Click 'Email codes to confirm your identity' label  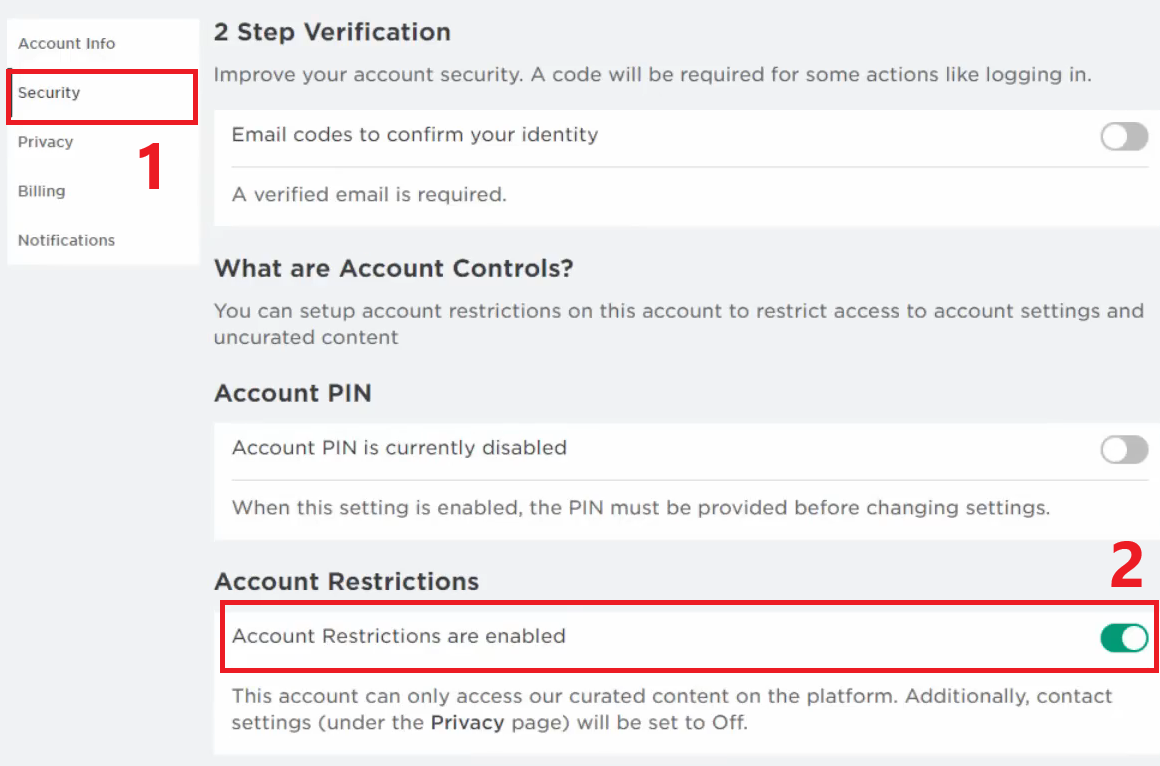pos(414,135)
